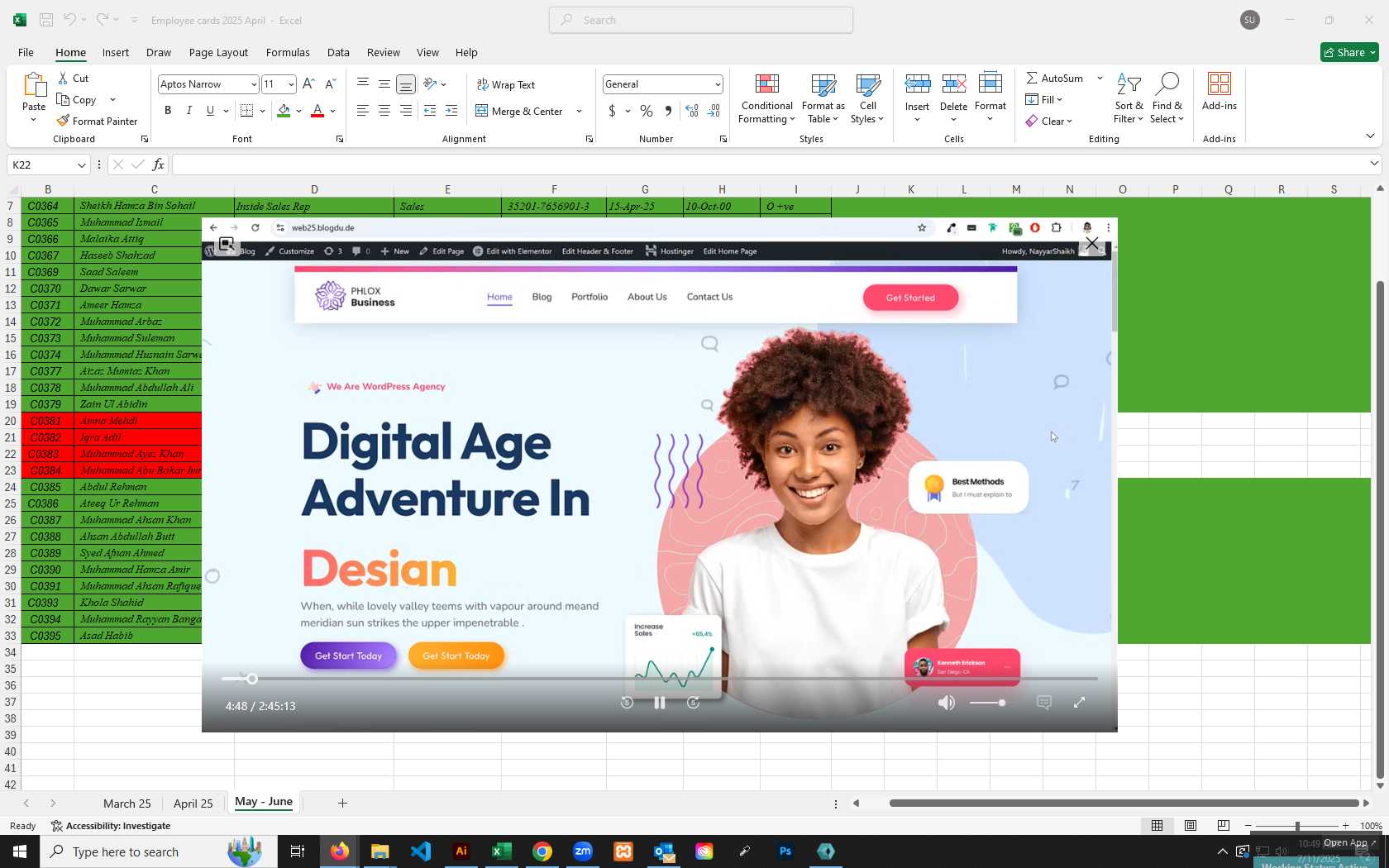Select bottom align in ribbon
Screen dimensions: 1389x868
click(x=406, y=83)
